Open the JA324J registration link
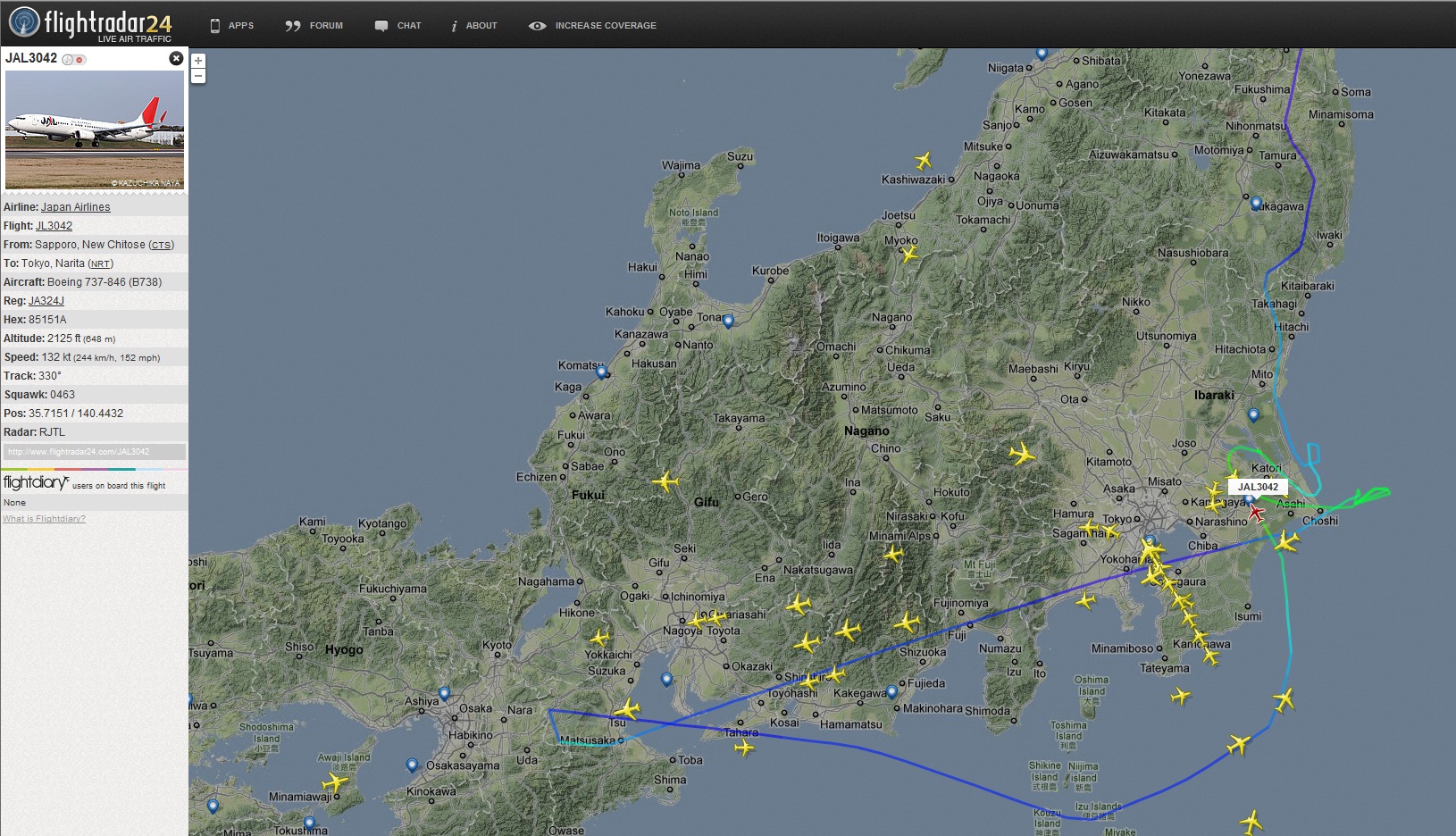The image size is (1456, 836). [x=46, y=301]
